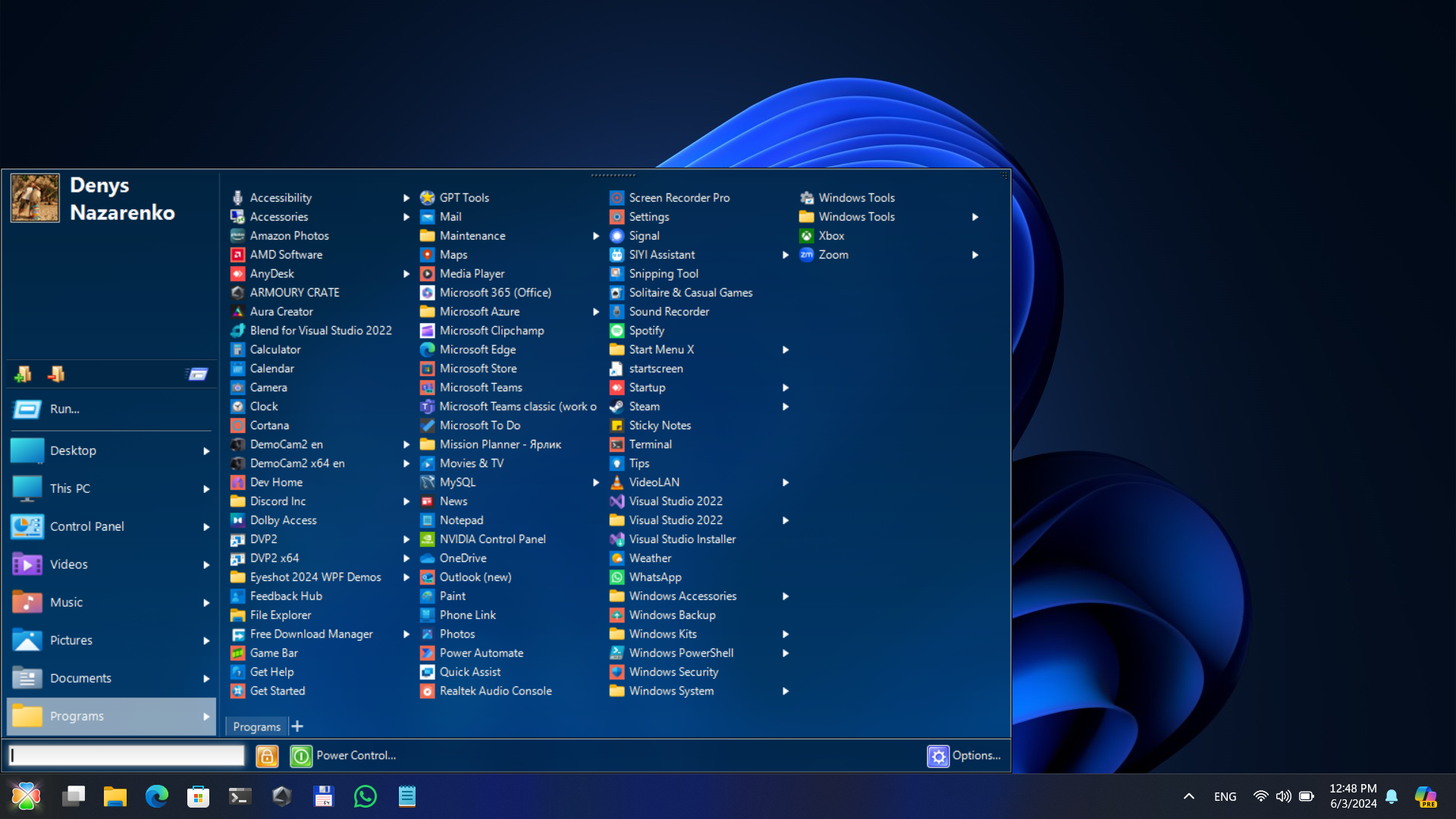The height and width of the screenshot is (819, 1456).
Task: Launch Calculator app icon
Action: coord(237,350)
